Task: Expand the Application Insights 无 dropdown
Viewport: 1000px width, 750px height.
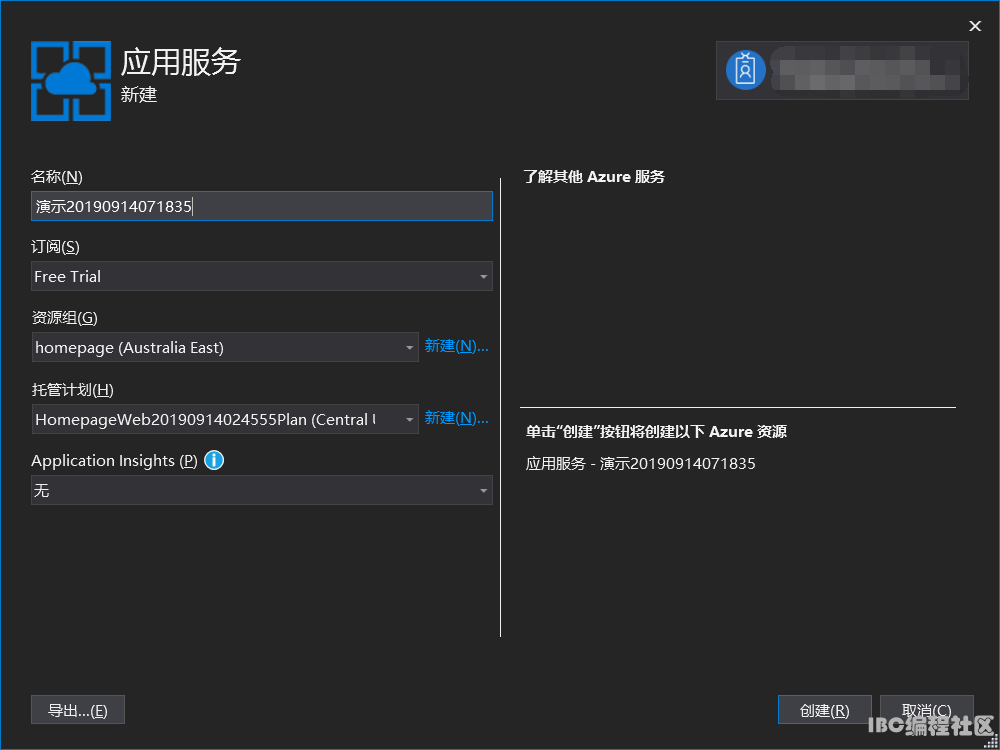Action: pos(261,490)
